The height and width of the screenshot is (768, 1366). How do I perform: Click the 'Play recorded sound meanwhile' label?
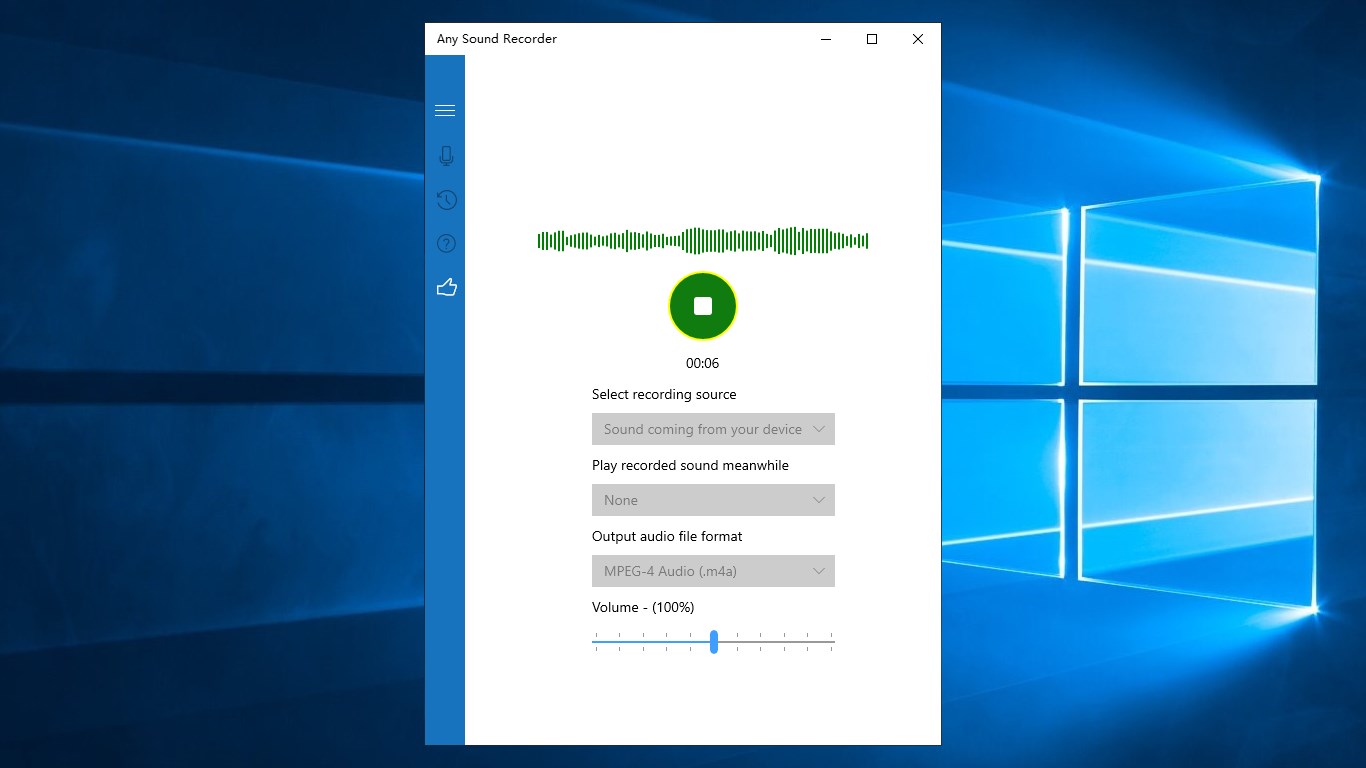pyautogui.click(x=690, y=465)
